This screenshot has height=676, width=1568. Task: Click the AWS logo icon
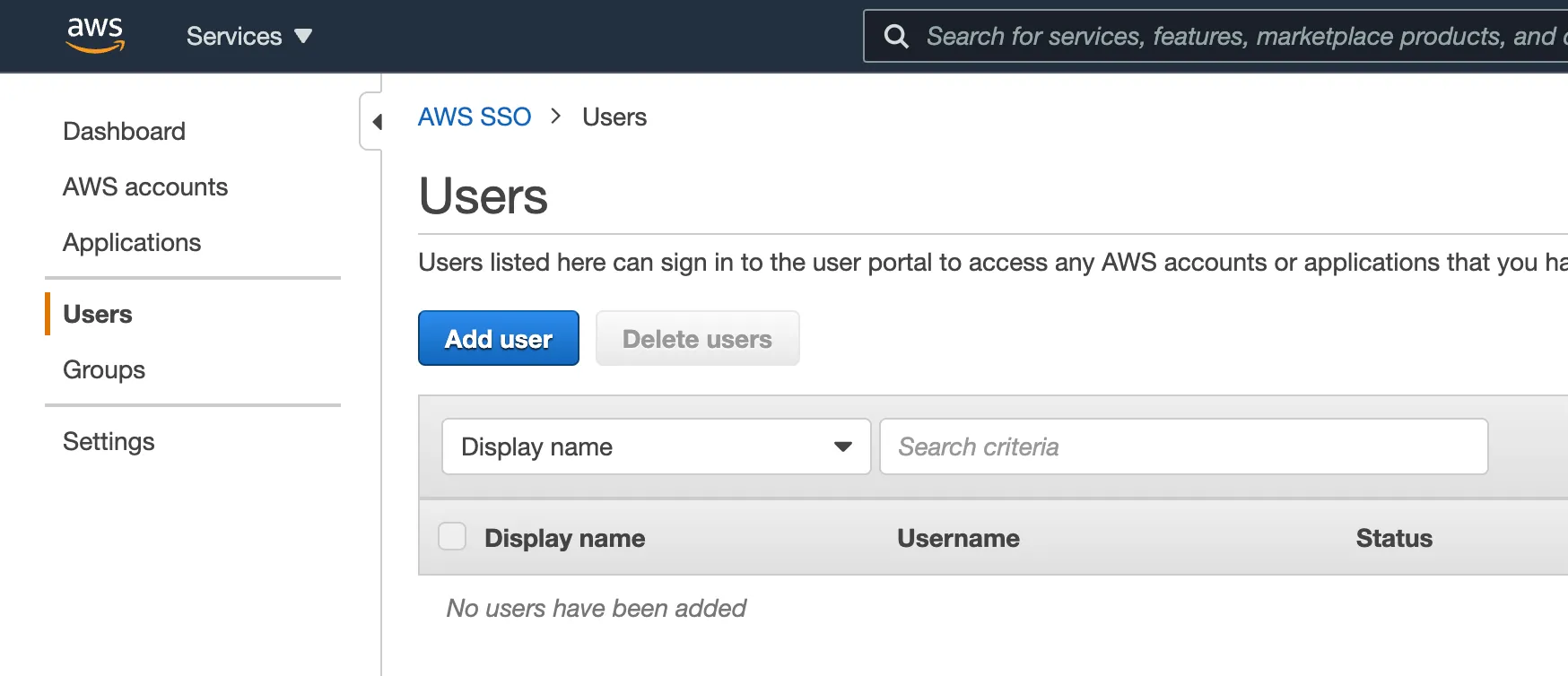95,35
